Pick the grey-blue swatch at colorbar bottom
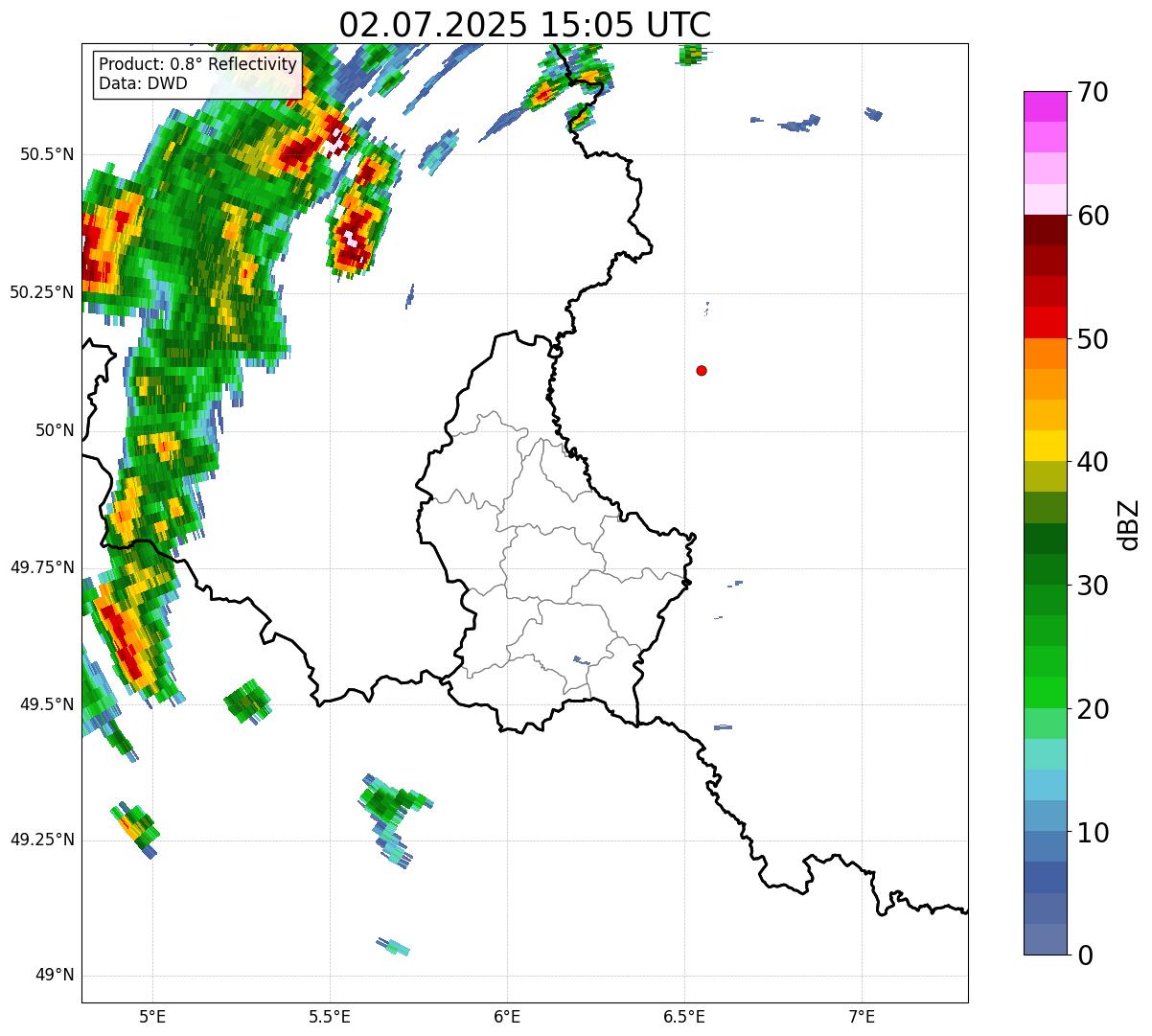 [1046, 939]
